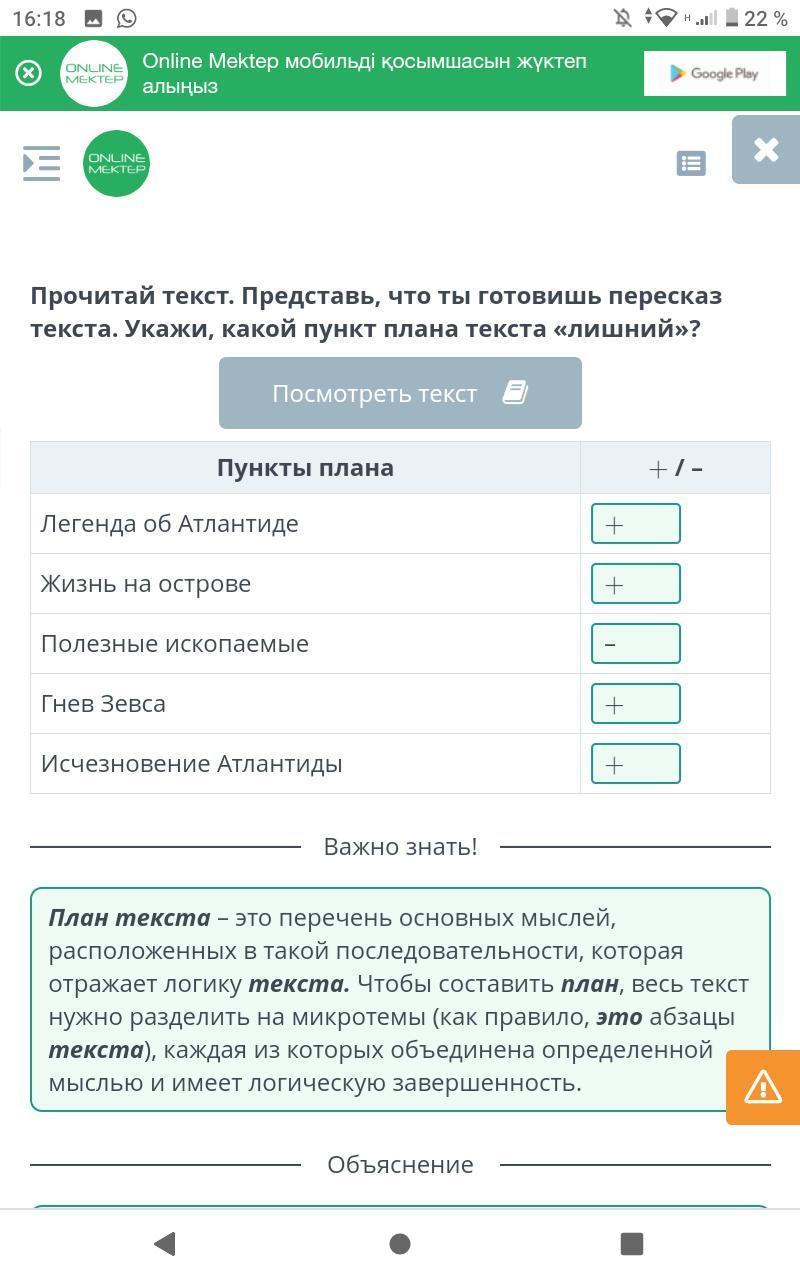Toggle the plus/minus box for Исчезновение Атлантиды
This screenshot has height=1280, width=800.
[x=636, y=764]
